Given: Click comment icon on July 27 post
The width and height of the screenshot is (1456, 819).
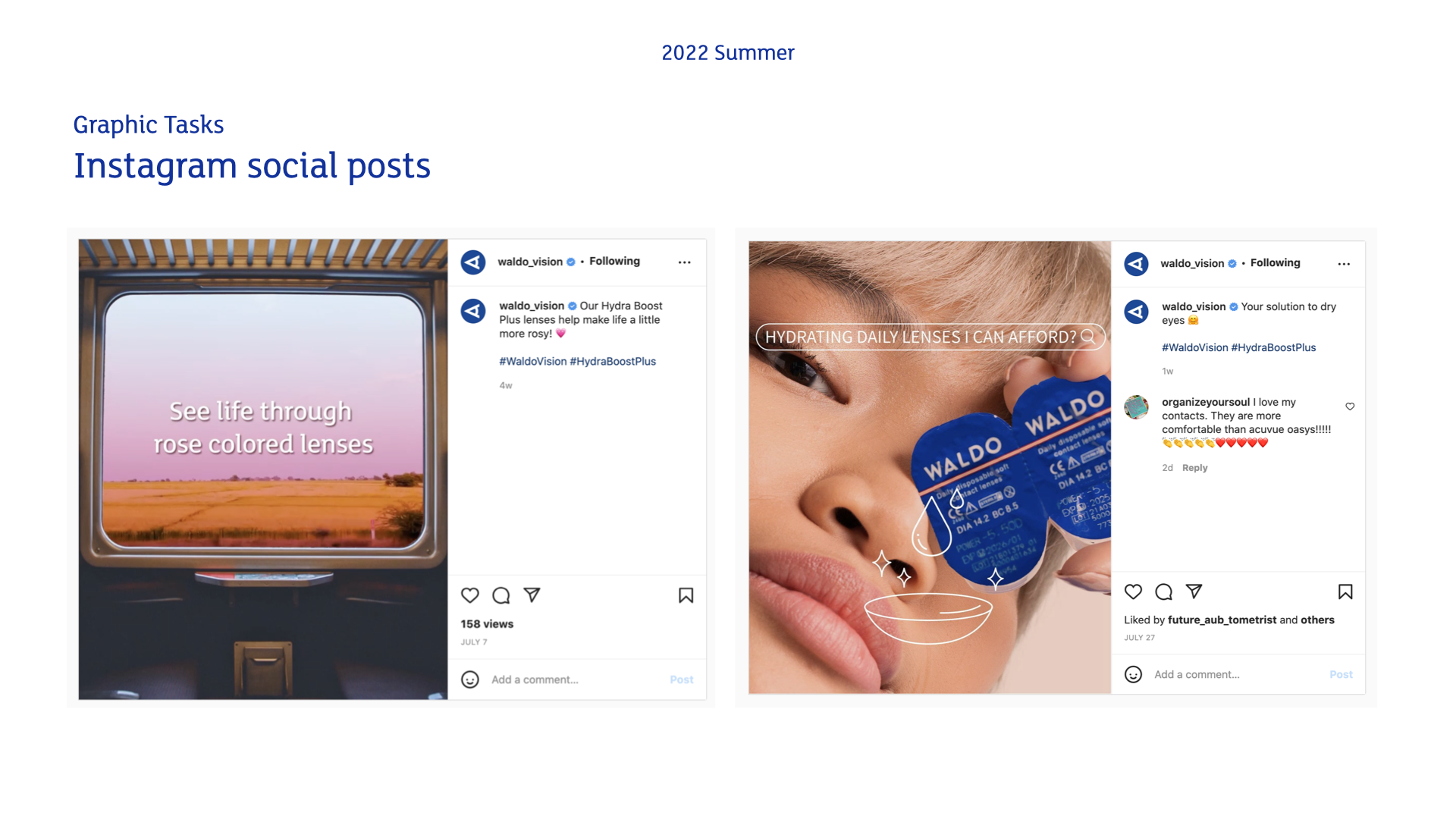Looking at the screenshot, I should pos(1164,591).
